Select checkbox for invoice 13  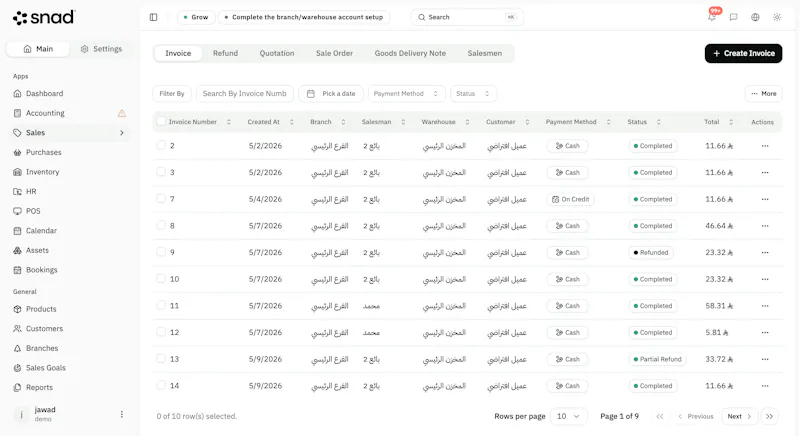coord(161,358)
